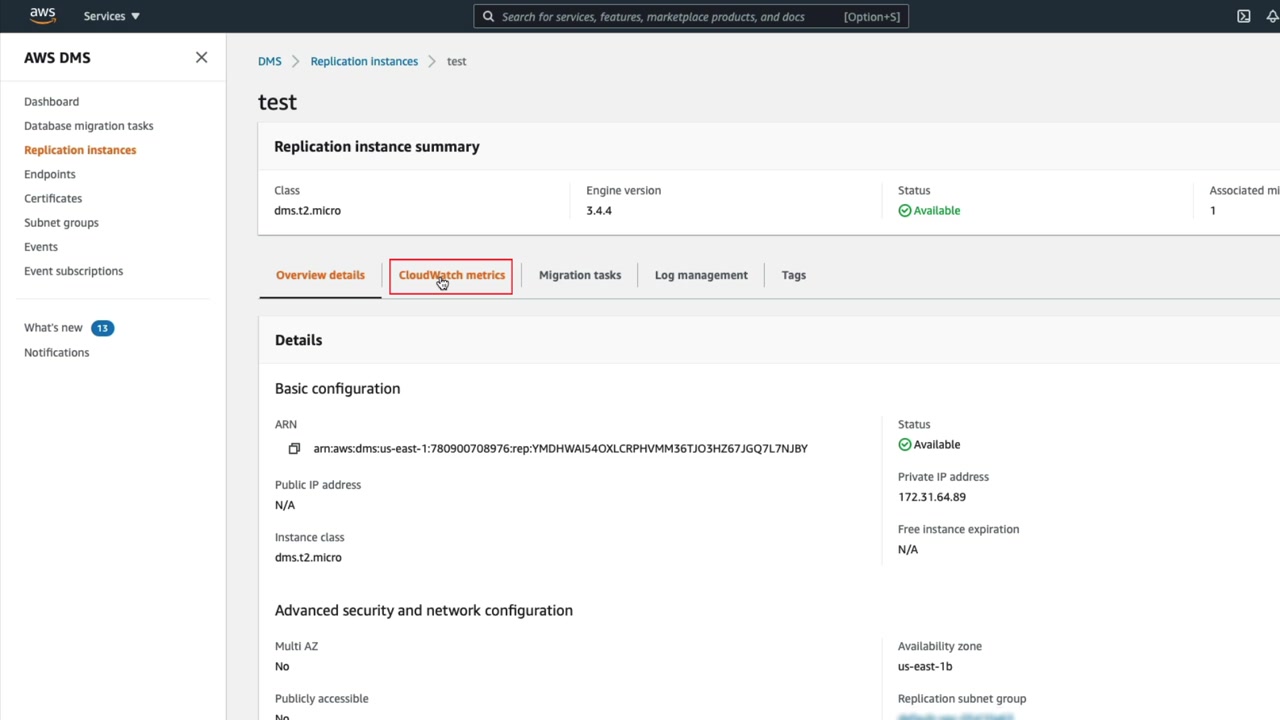
Task: Open Event subscriptions in sidebar
Action: click(73, 271)
